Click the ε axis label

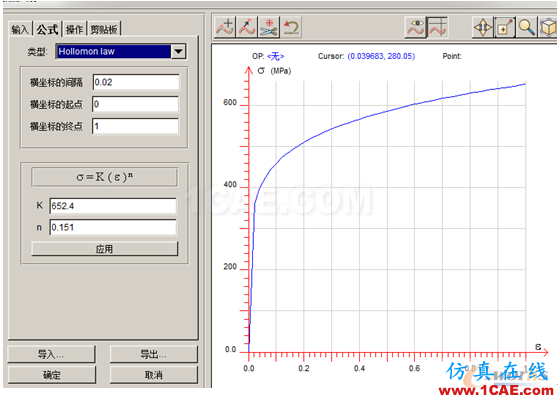click(x=538, y=346)
